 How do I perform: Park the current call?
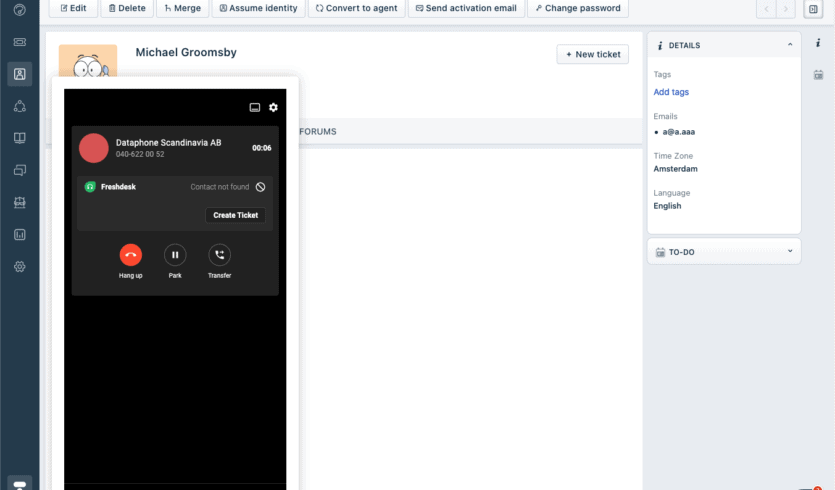[x=175, y=255]
